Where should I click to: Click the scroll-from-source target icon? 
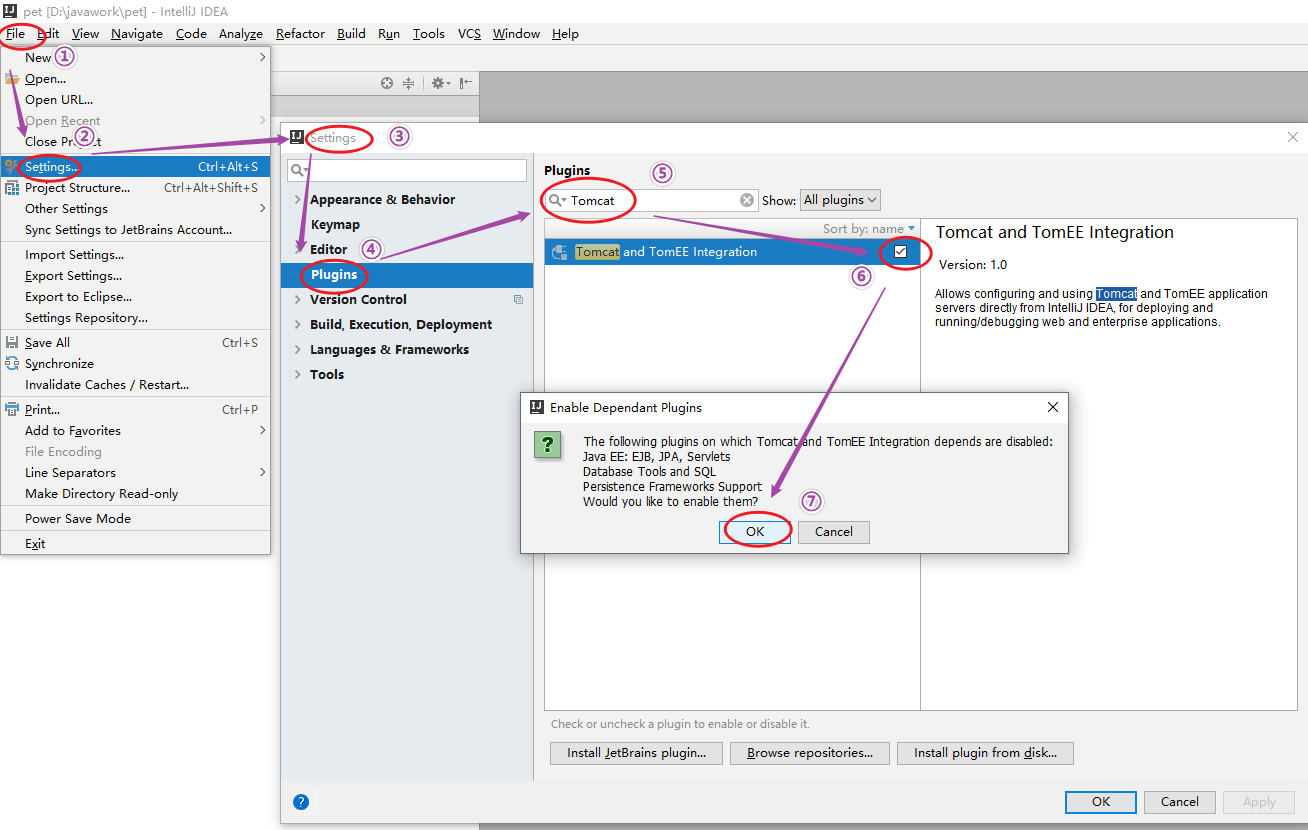coord(387,83)
